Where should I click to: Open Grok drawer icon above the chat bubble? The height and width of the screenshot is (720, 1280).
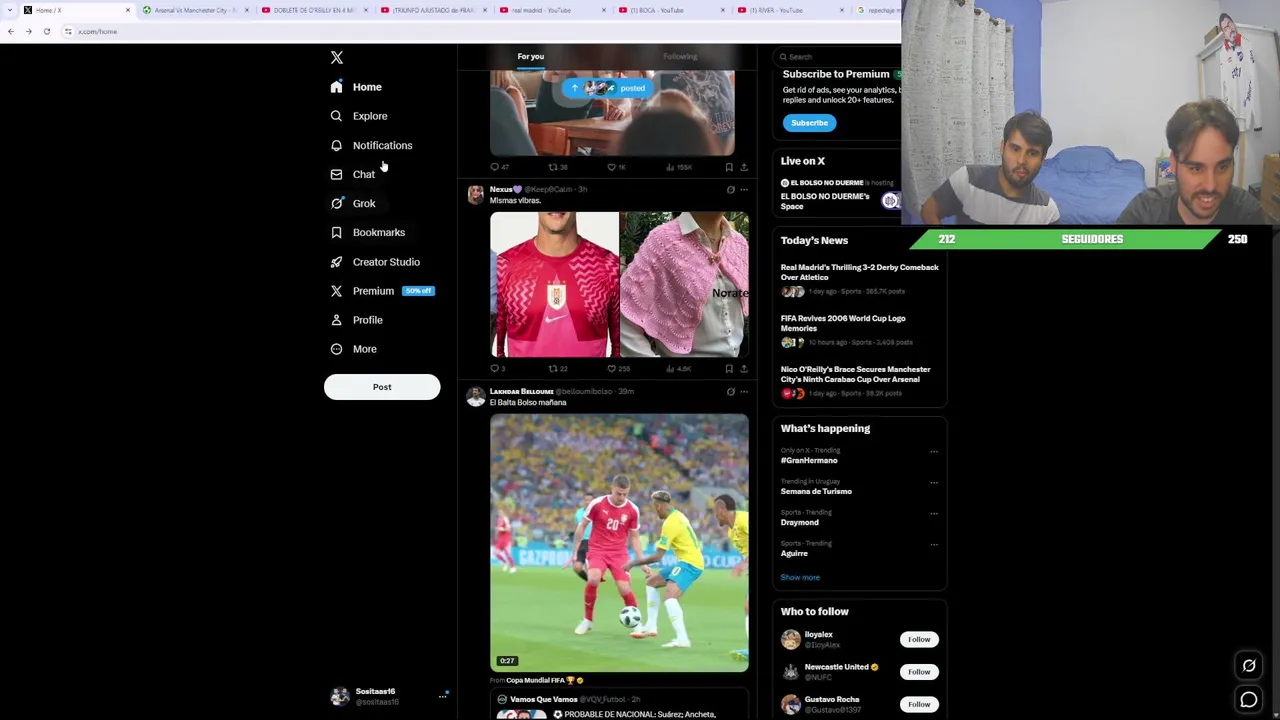tap(1249, 666)
